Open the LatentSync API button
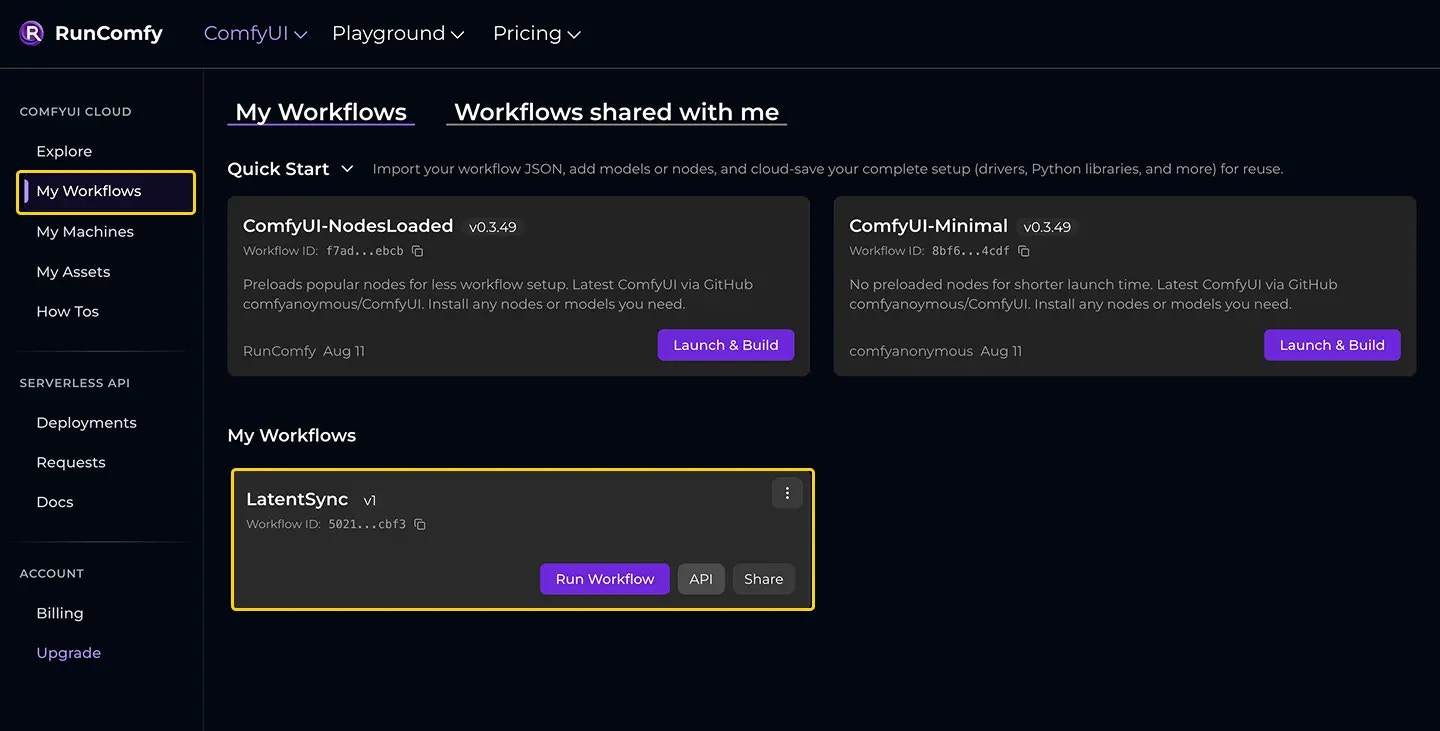1440x731 pixels. [x=701, y=579]
